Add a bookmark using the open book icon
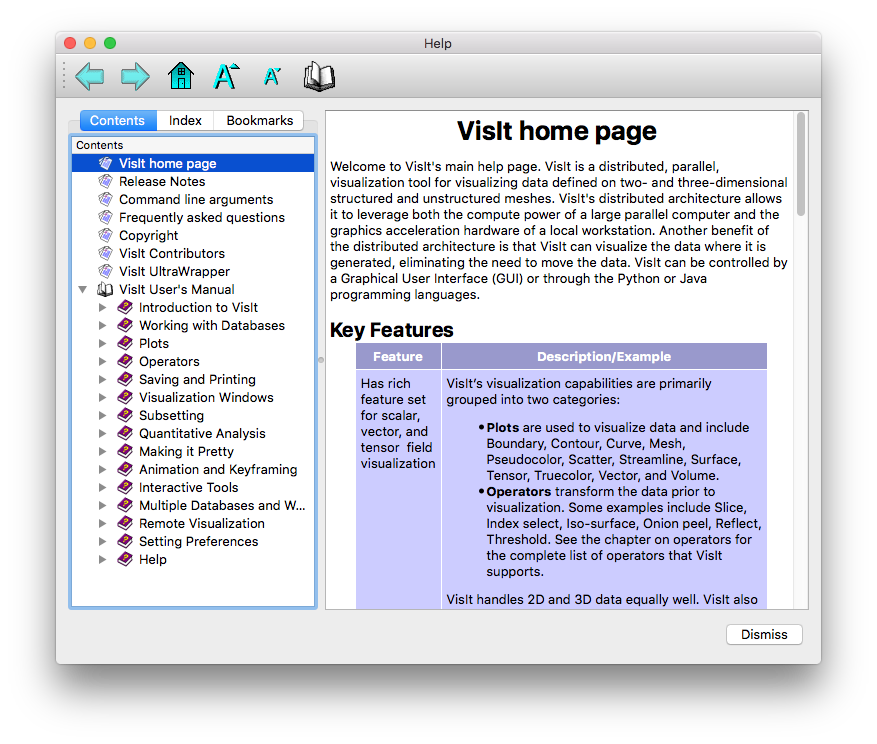Image resolution: width=877 pixels, height=744 pixels. 319,76
